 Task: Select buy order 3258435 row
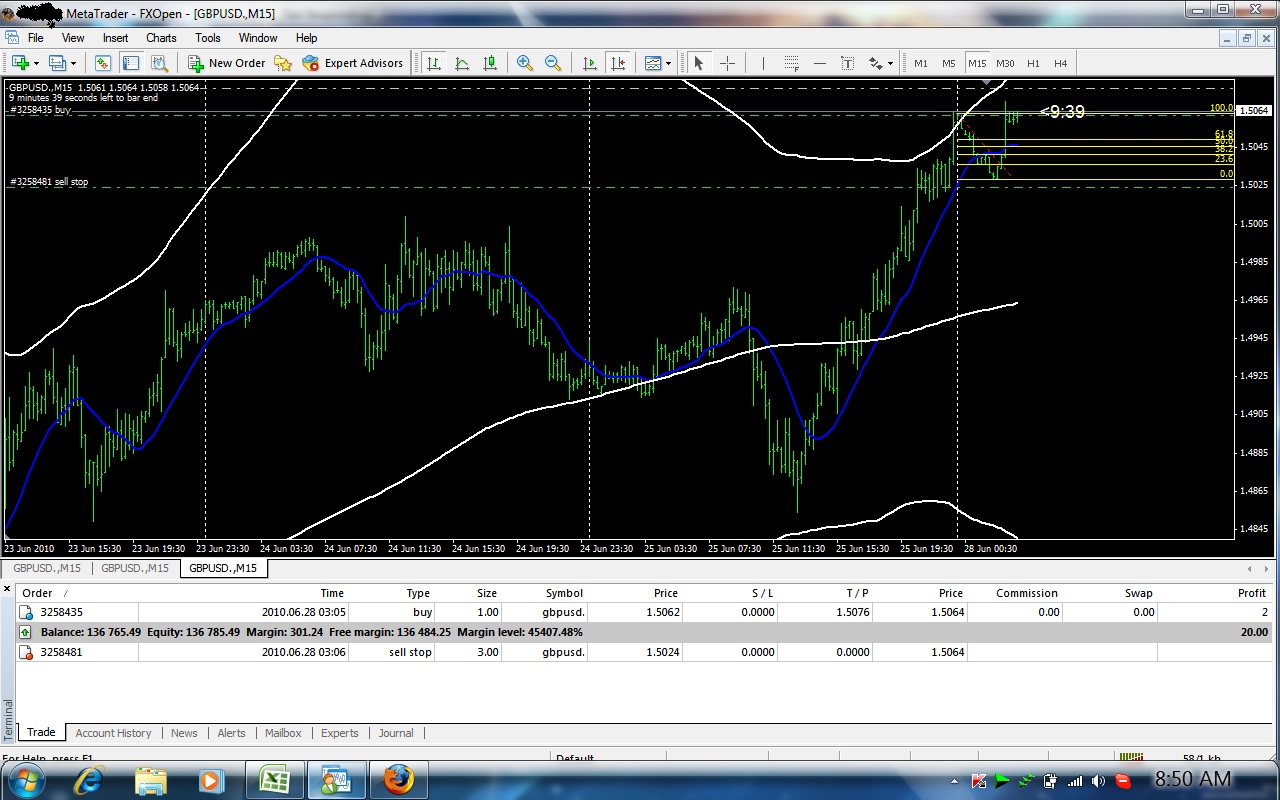(x=645, y=612)
